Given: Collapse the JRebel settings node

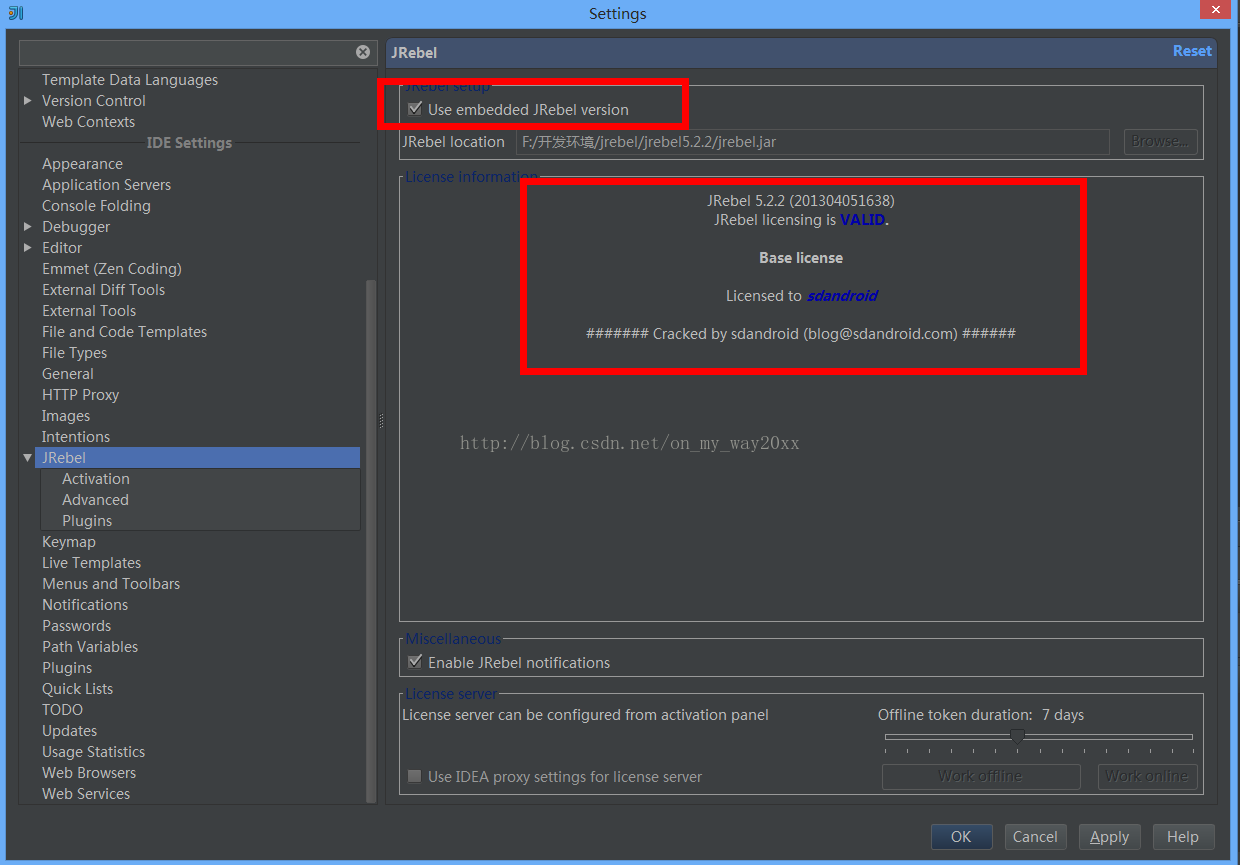Looking at the screenshot, I should (28, 458).
